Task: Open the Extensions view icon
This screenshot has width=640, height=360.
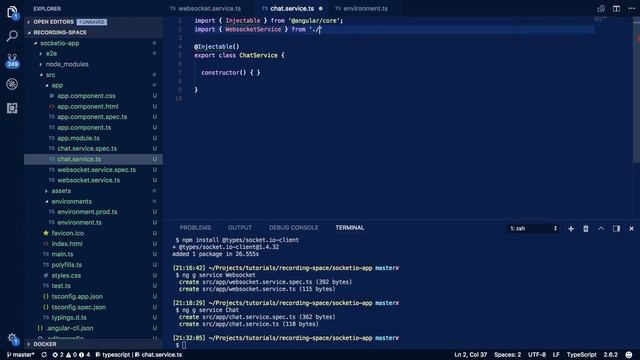Action: click(x=12, y=108)
